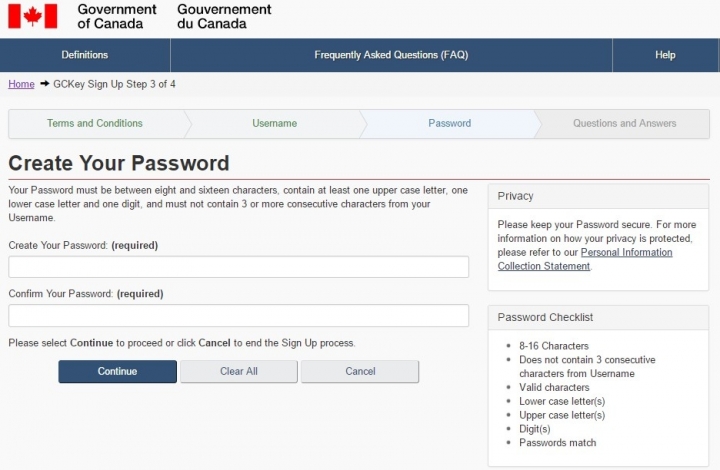This screenshot has height=470, width=720.
Task: Focus the Confirm Your Password field
Action: pyautogui.click(x=239, y=315)
